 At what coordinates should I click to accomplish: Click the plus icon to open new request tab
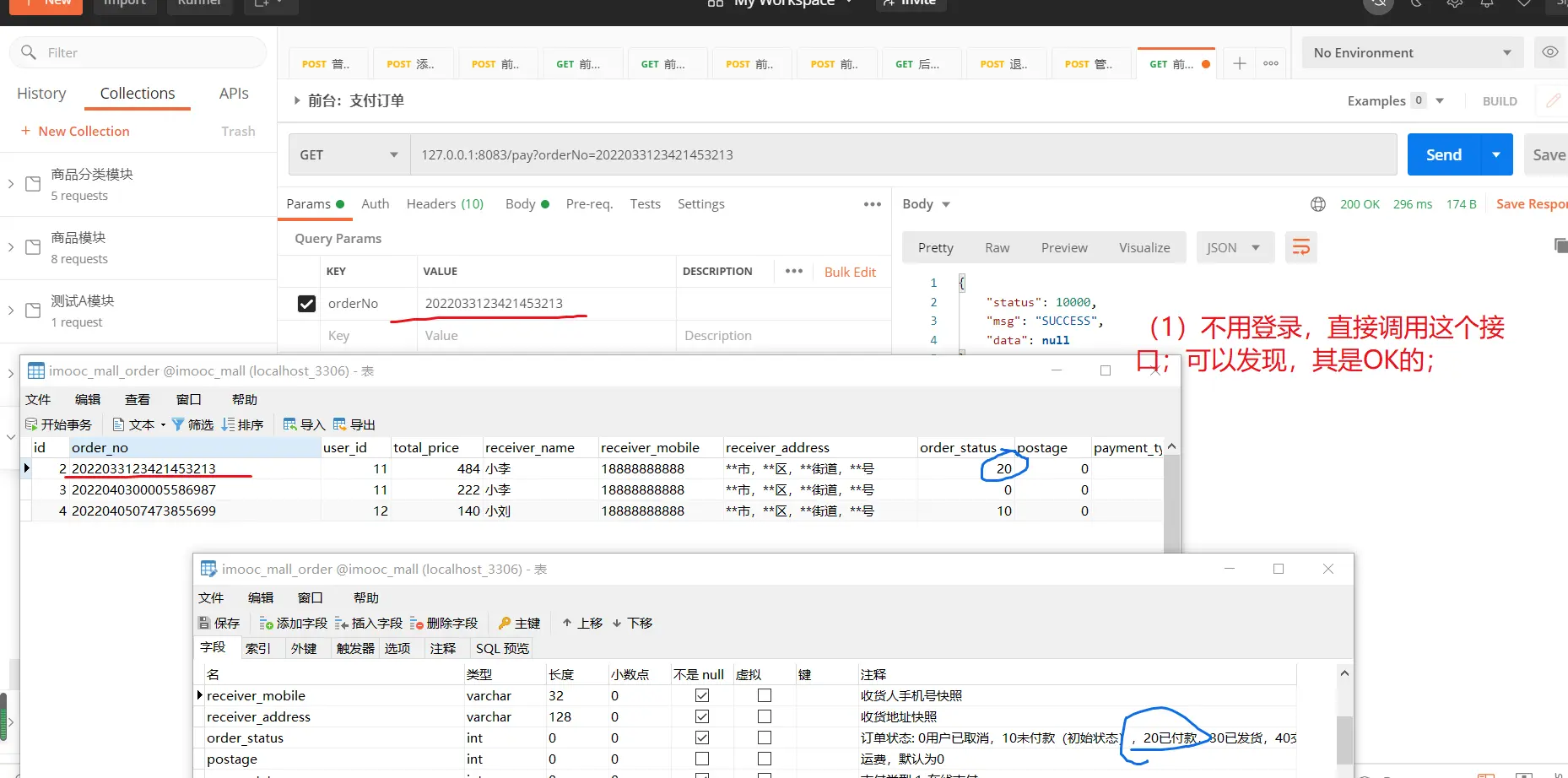tap(1239, 64)
